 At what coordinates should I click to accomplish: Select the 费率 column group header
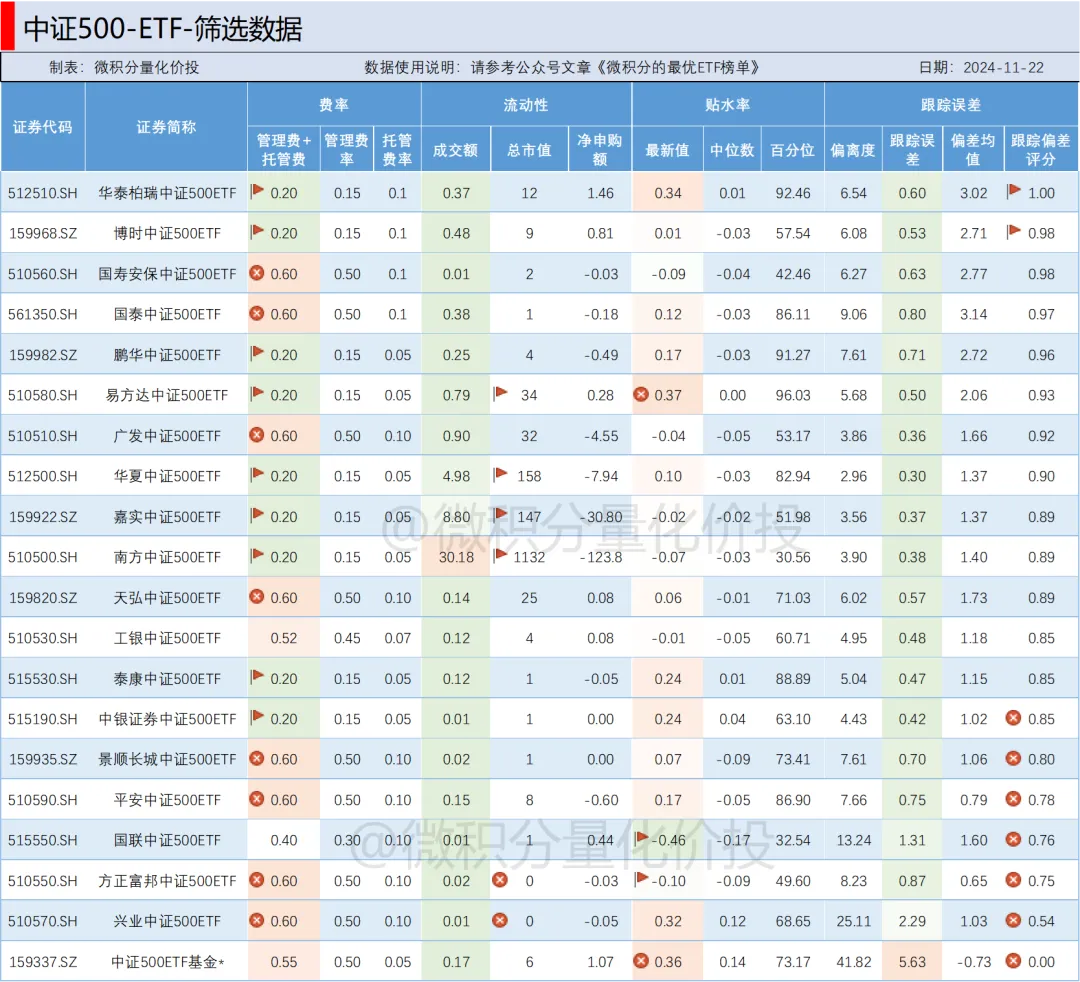click(x=334, y=104)
